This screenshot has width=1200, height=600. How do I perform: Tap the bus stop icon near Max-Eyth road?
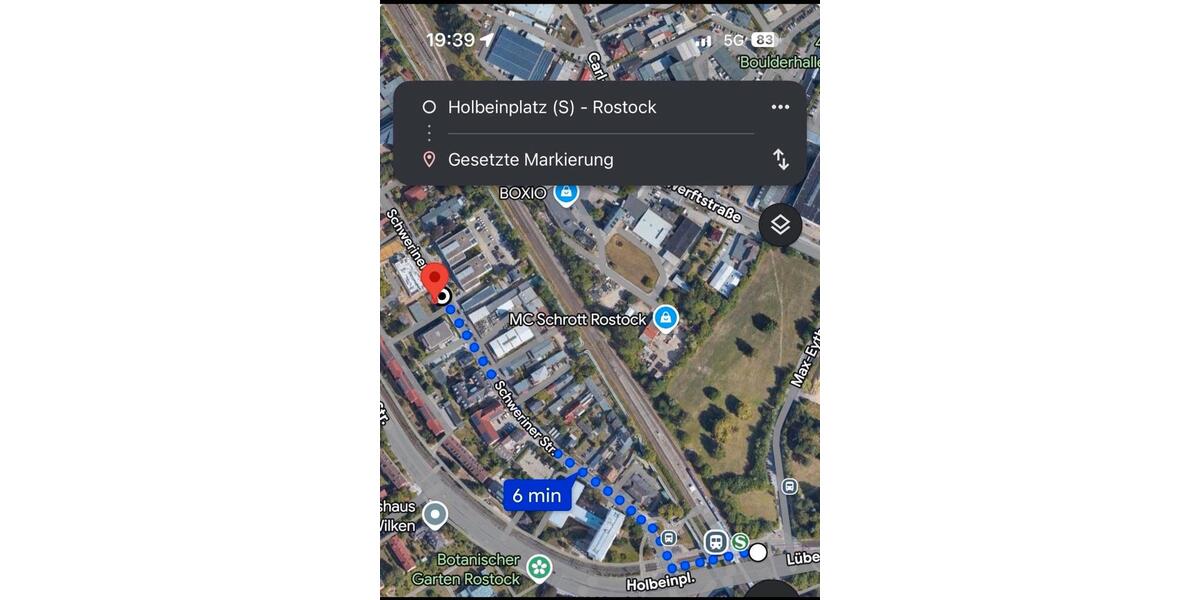tap(789, 487)
